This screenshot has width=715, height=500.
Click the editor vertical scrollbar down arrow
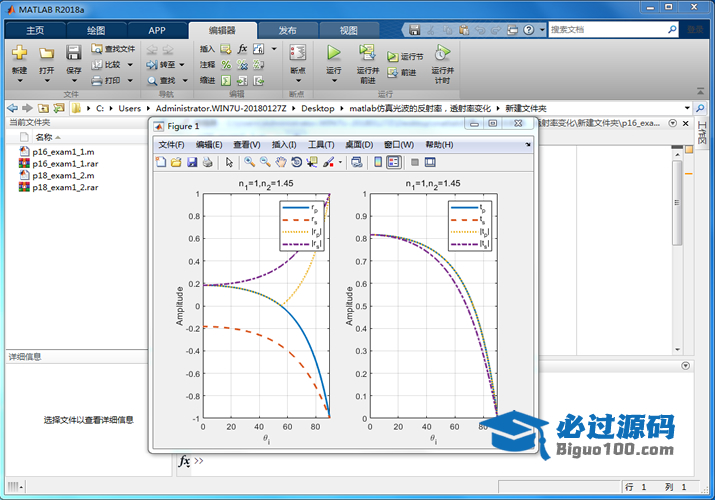click(678, 350)
